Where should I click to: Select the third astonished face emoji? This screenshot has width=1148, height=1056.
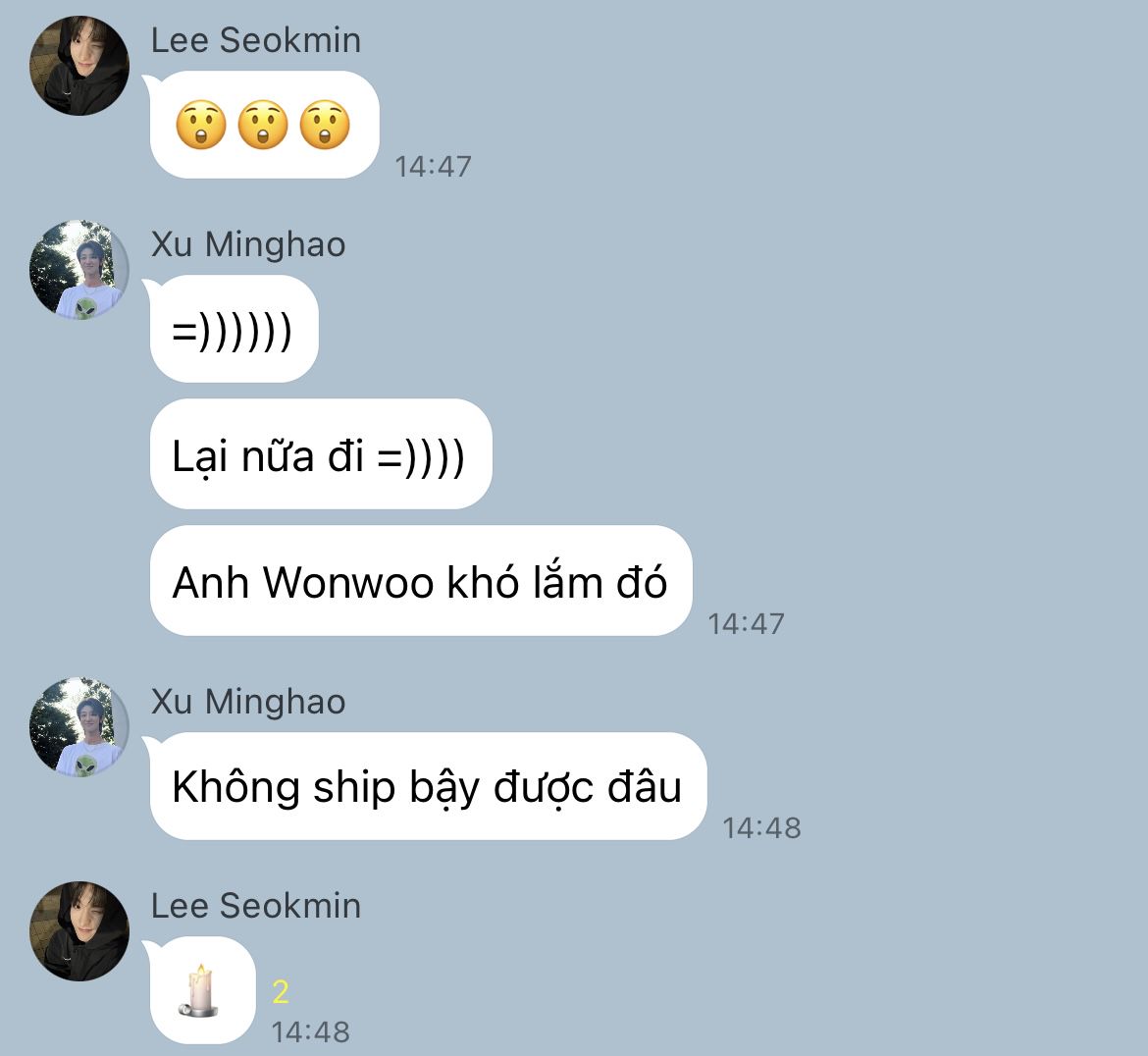point(325,126)
